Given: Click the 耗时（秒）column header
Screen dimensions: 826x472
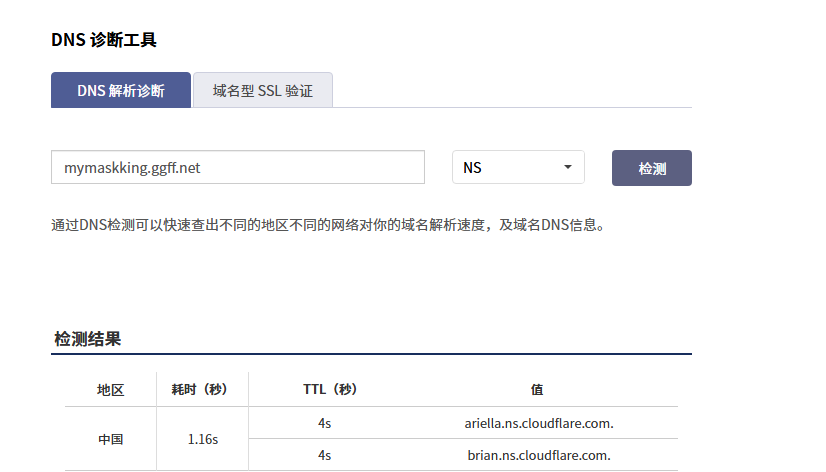Looking at the screenshot, I should pos(202,390).
